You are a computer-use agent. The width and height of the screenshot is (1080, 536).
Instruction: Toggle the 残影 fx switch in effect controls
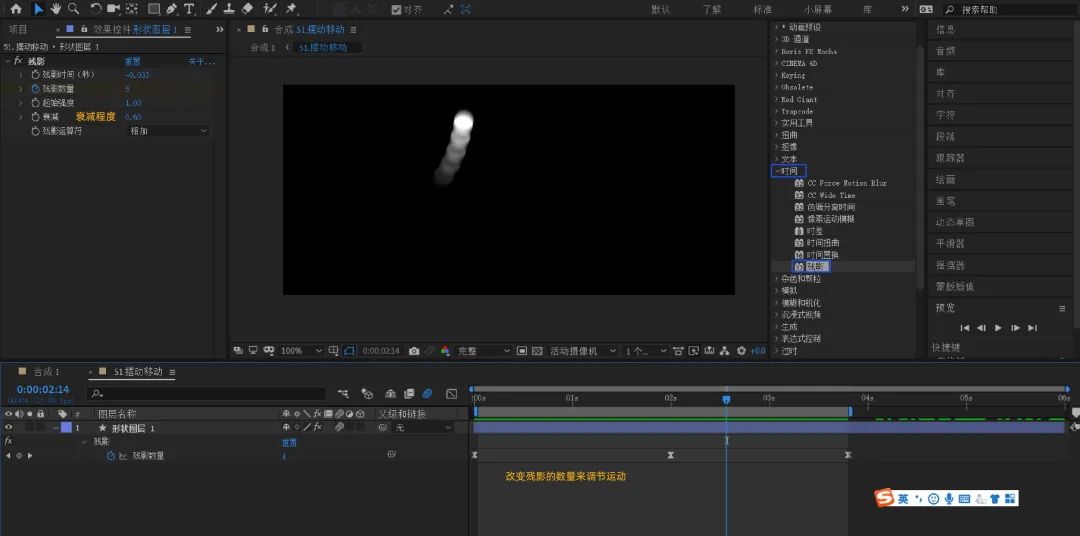click(x=19, y=61)
